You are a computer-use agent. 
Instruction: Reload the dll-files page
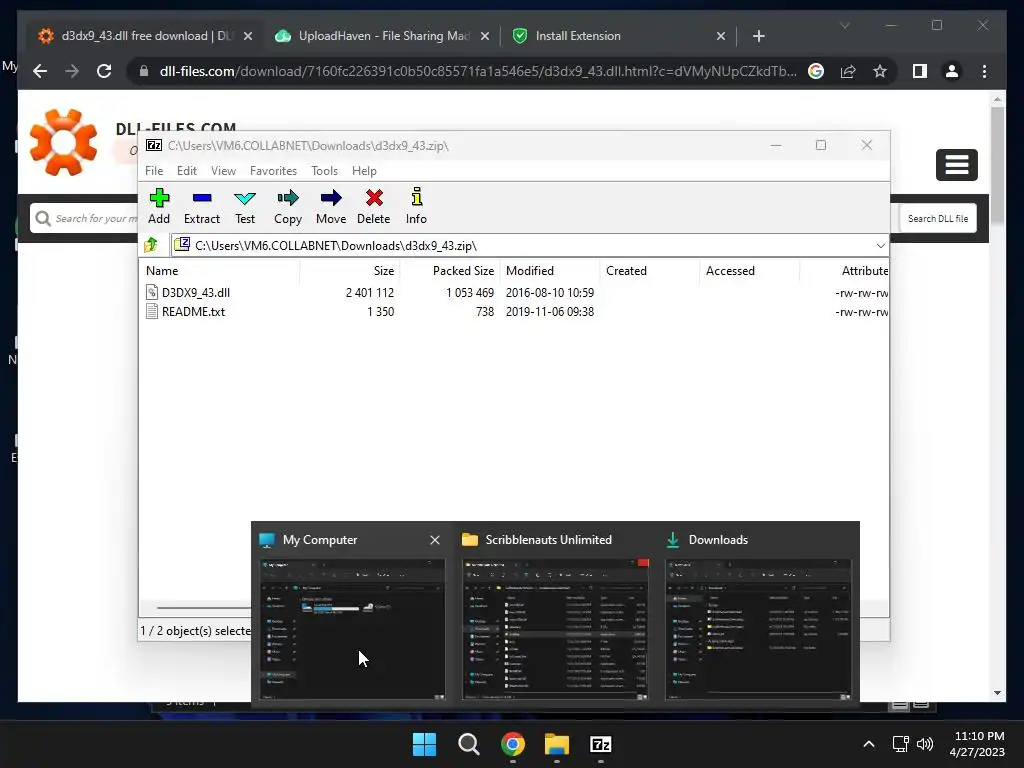tap(104, 71)
